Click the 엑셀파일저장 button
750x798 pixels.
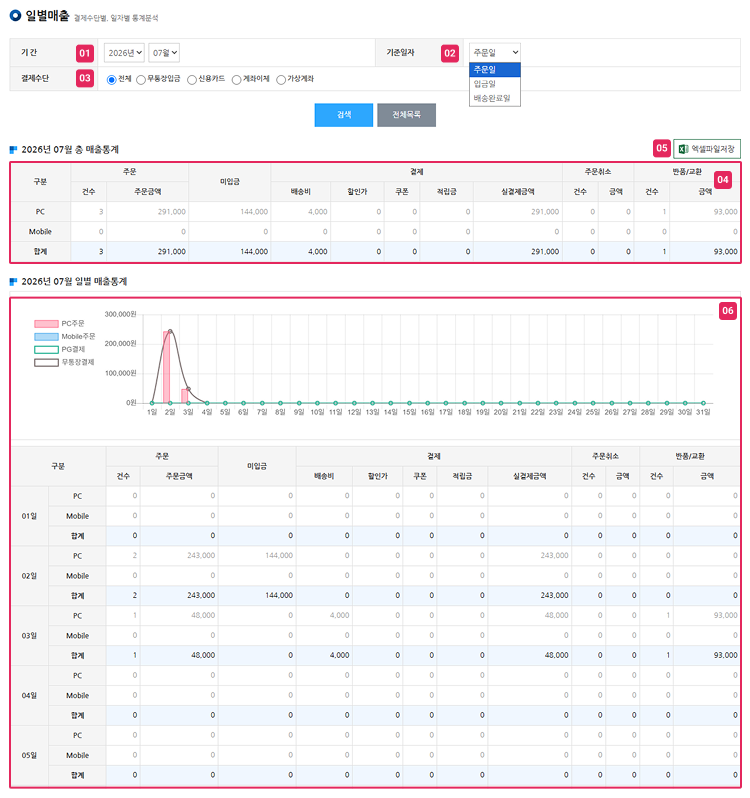coord(707,149)
